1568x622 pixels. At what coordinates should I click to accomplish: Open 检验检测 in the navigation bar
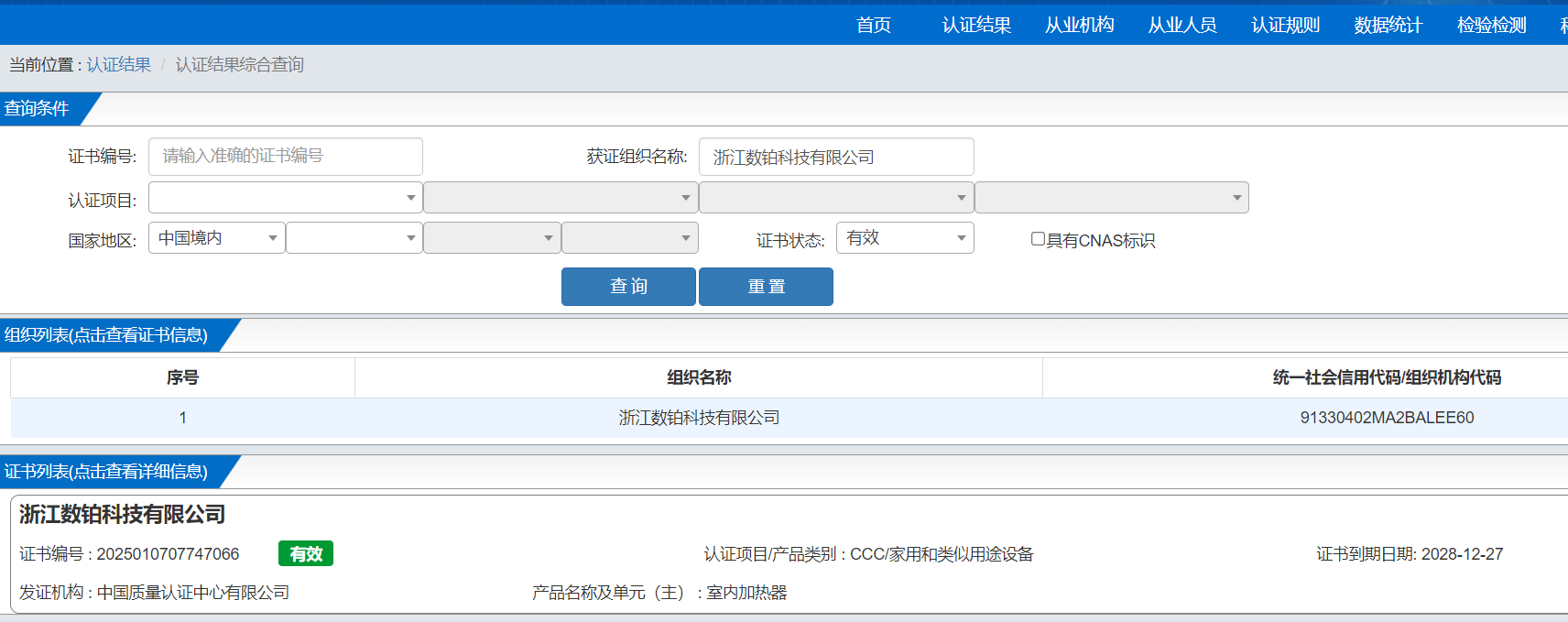(x=1492, y=25)
